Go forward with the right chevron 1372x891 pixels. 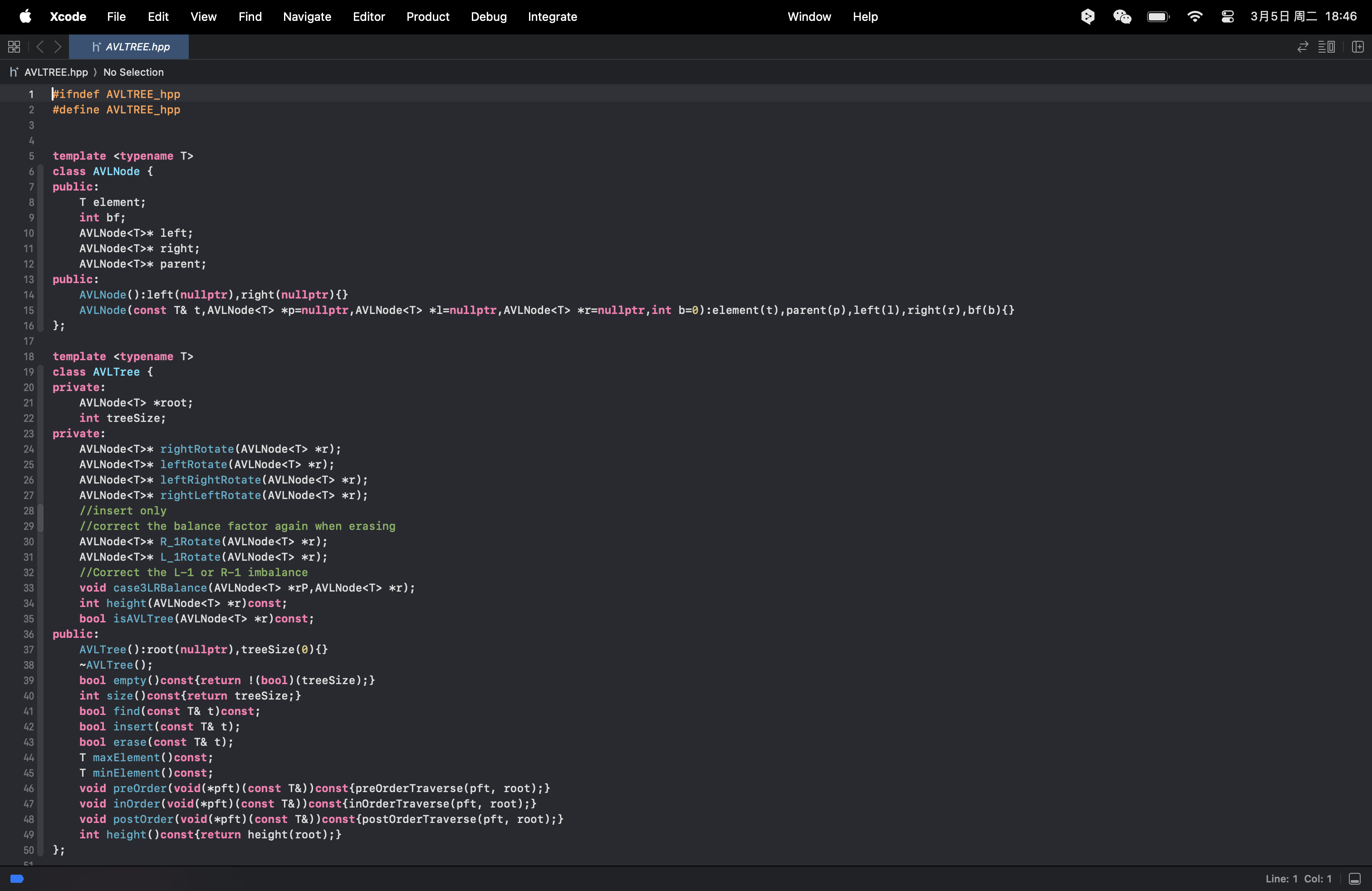tap(58, 47)
